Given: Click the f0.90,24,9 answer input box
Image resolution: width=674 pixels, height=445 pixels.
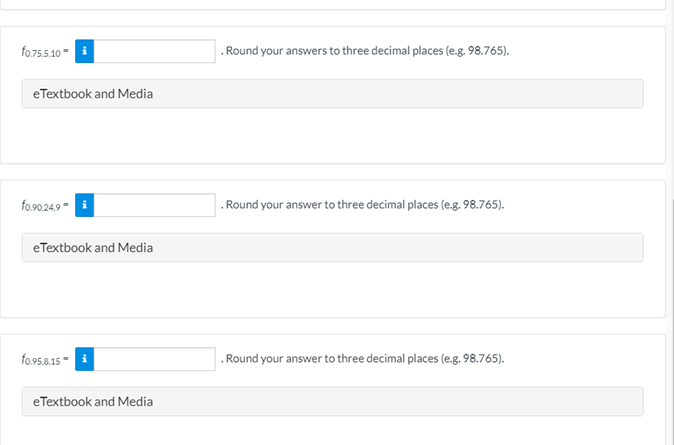Looking at the screenshot, I should pyautogui.click(x=155, y=205).
